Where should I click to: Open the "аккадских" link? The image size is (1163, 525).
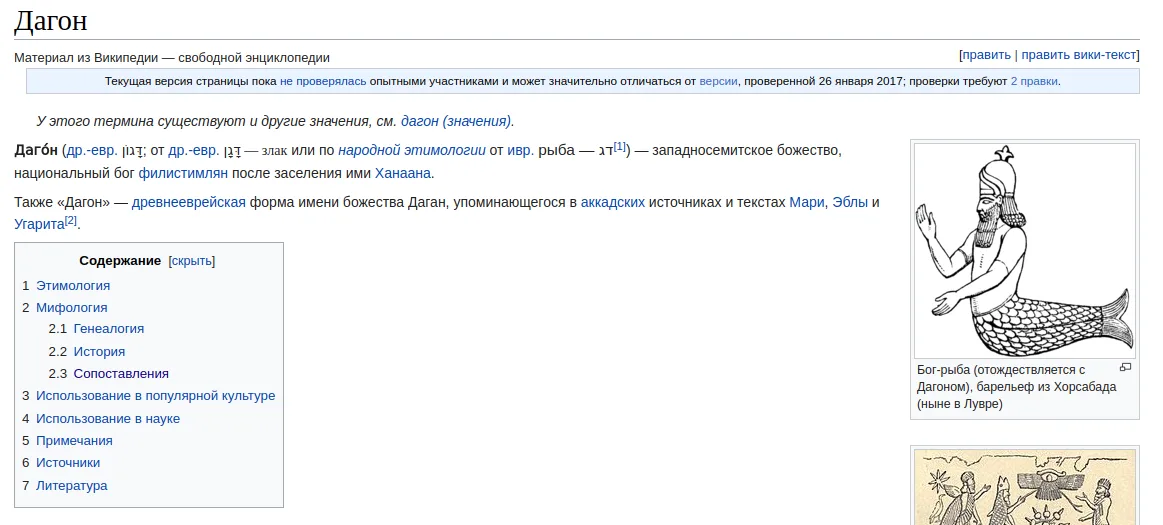(613, 202)
